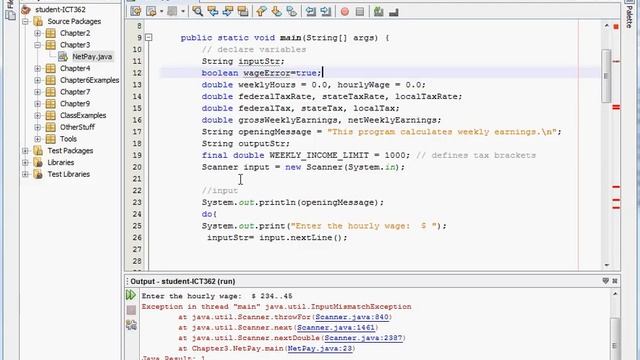This screenshot has width=640, height=360.
Task: Click the Back navigation icon next to Last Edit
Action: click(151, 11)
